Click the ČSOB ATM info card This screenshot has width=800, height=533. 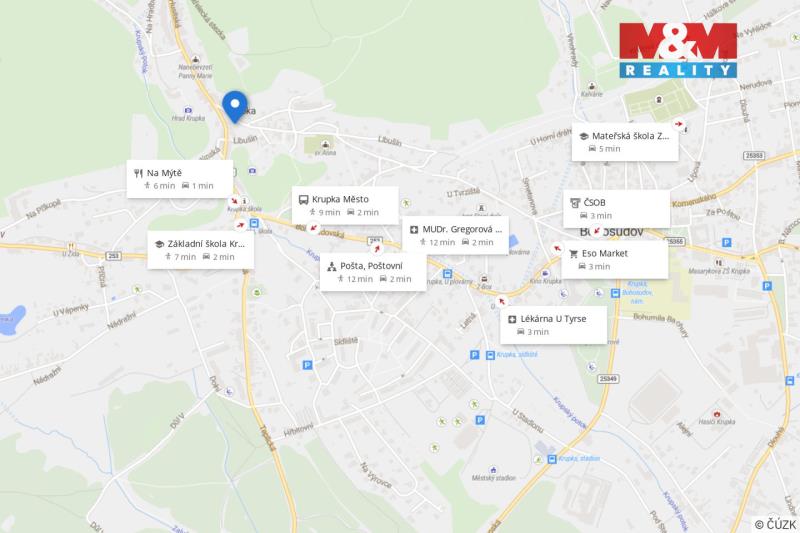pyautogui.click(x=616, y=209)
